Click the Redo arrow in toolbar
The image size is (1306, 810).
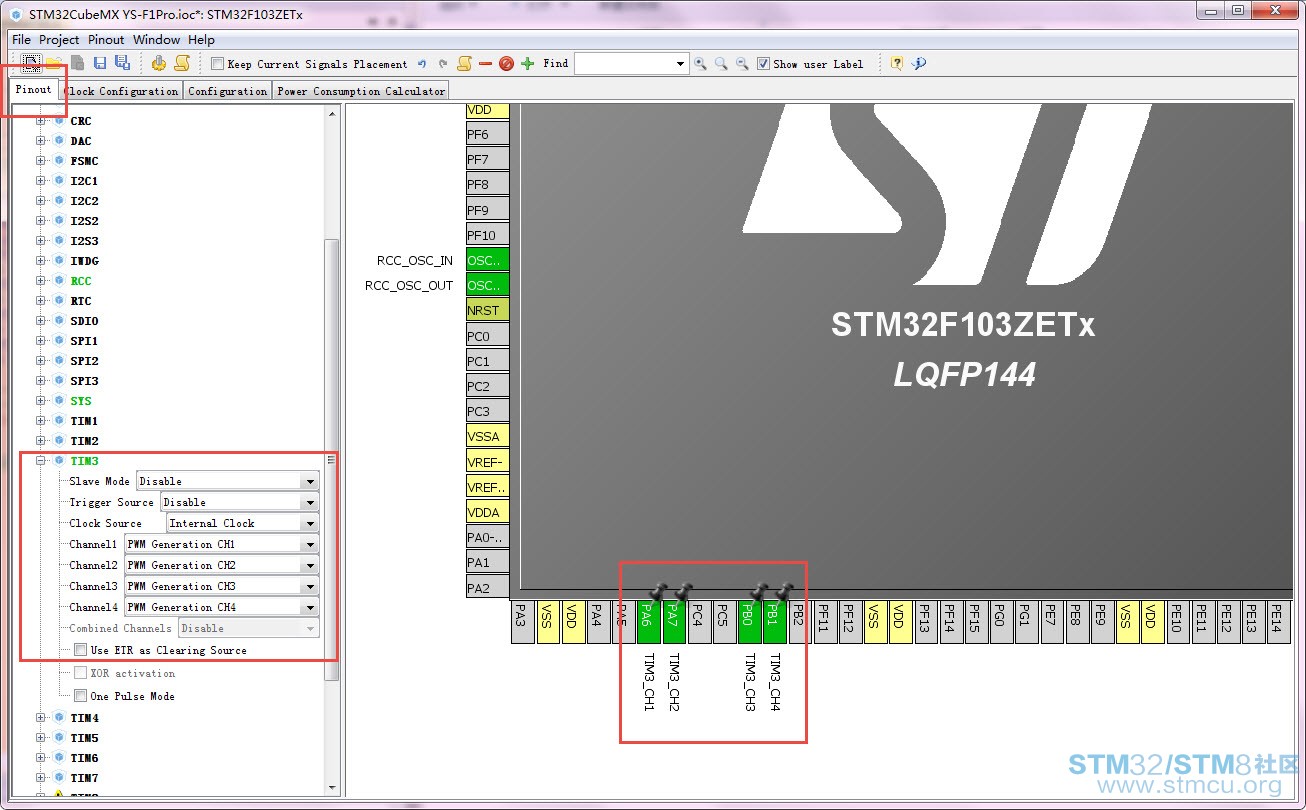(x=443, y=64)
